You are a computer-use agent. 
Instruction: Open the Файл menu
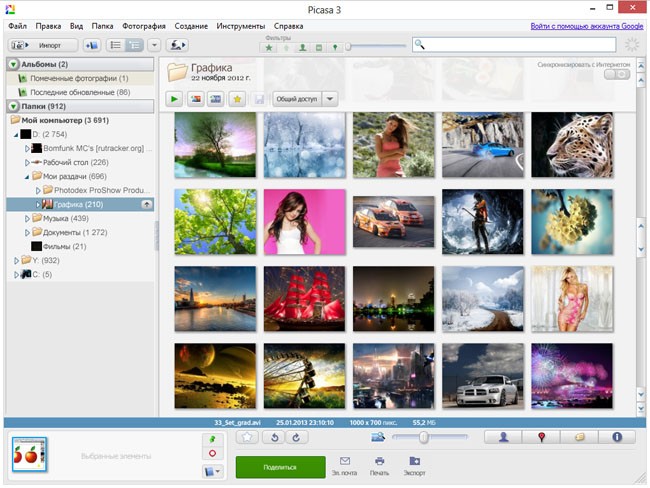pyautogui.click(x=17, y=26)
